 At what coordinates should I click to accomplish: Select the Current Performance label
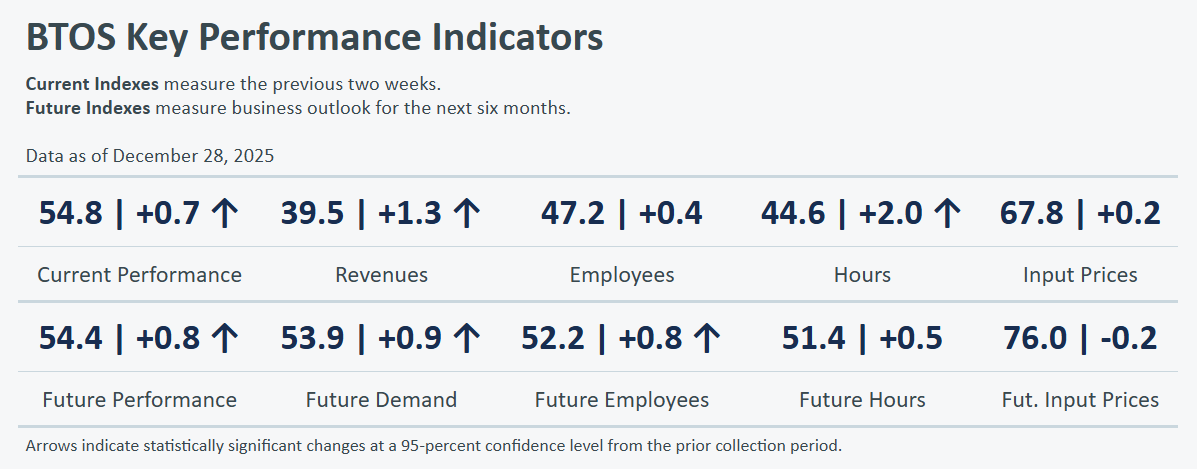coord(139,275)
